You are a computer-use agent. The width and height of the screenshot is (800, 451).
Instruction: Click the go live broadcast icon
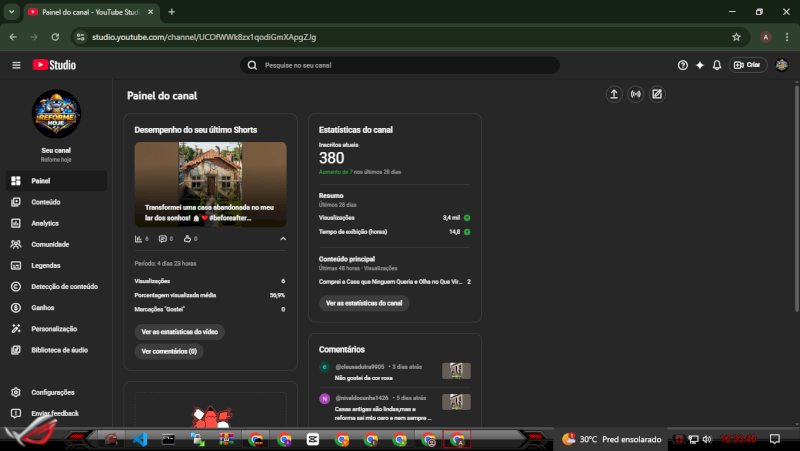click(635, 95)
